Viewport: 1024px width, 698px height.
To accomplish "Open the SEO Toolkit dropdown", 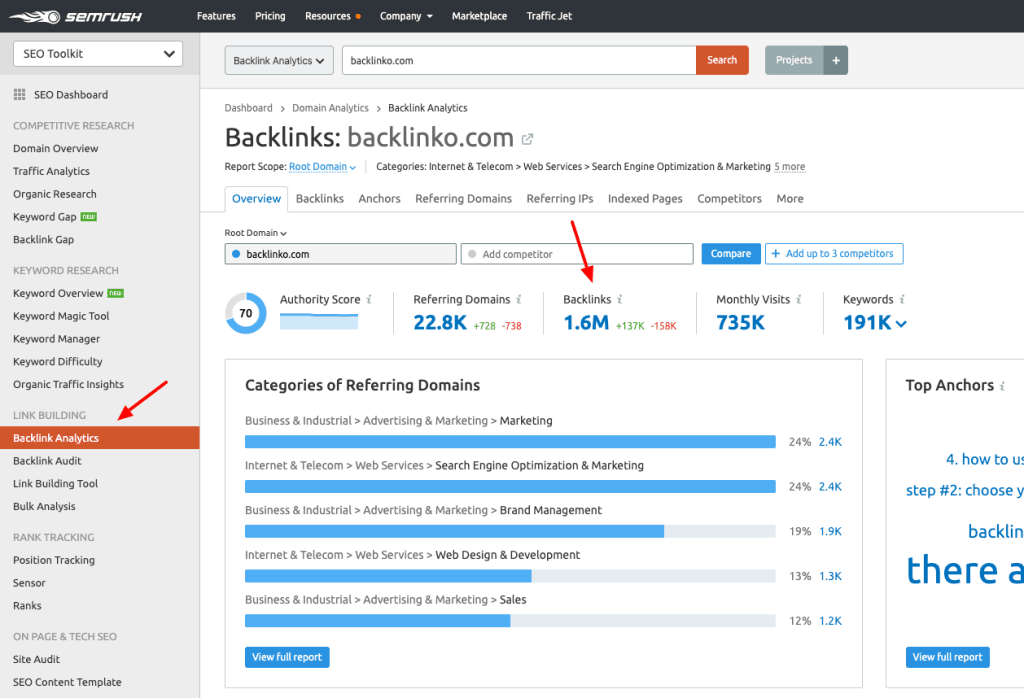I will click(97, 53).
